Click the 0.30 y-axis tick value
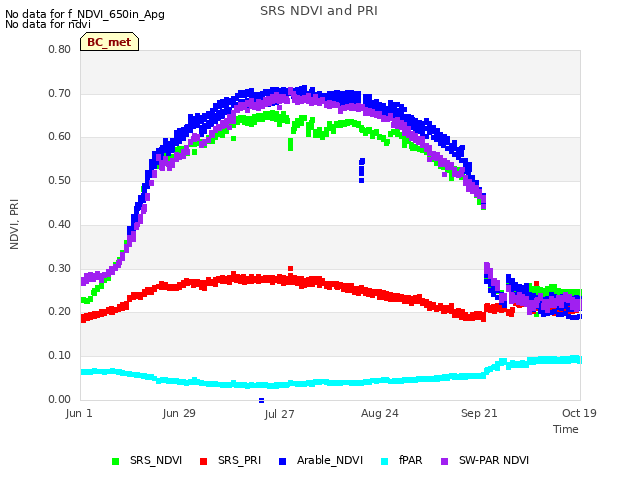The width and height of the screenshot is (640, 480). 59,269
